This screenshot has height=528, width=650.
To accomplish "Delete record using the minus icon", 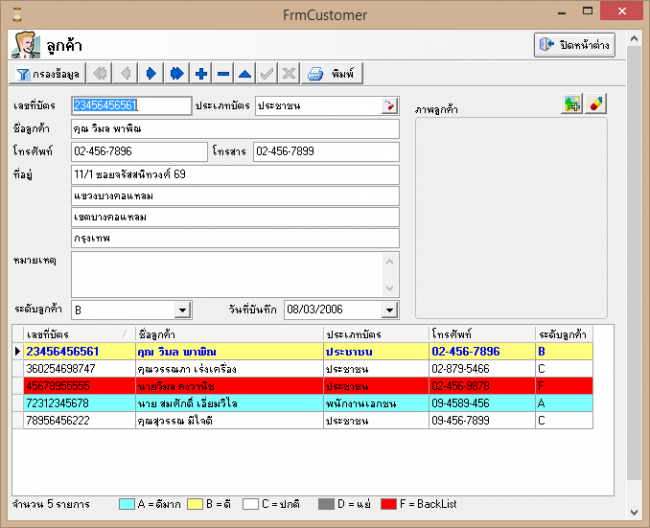I will (x=223, y=73).
